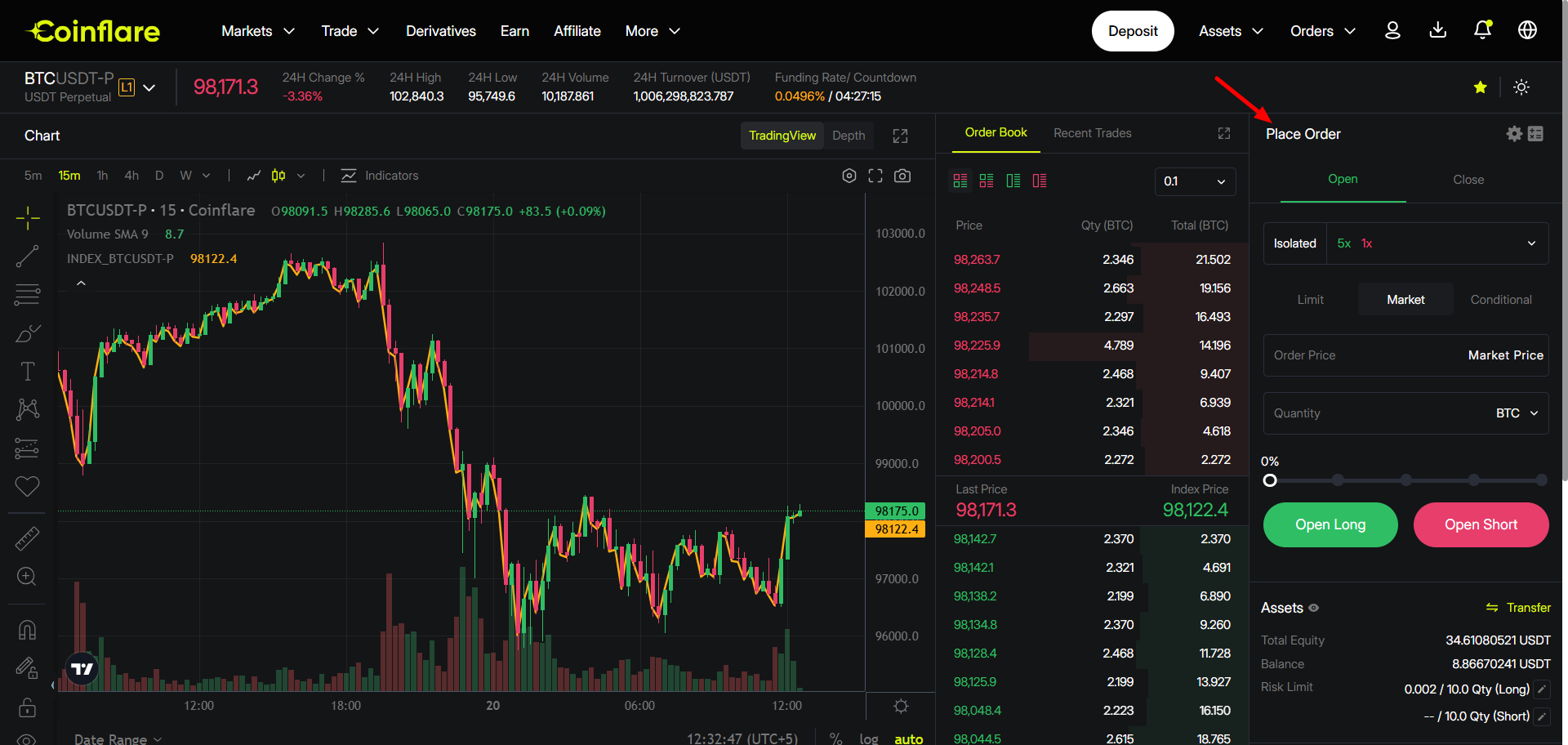Select the Fibonacci retracement tool

[27, 294]
